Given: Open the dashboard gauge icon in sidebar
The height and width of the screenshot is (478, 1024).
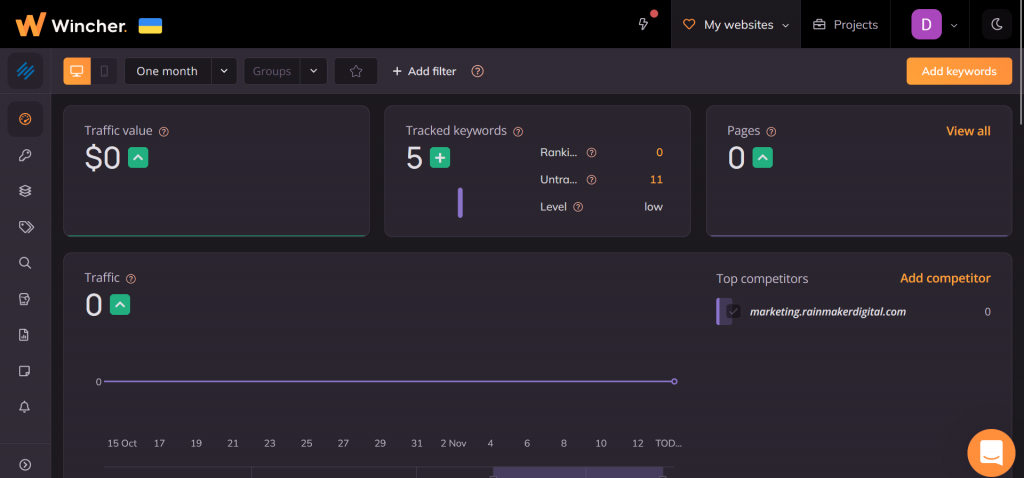Looking at the screenshot, I should [x=25, y=120].
